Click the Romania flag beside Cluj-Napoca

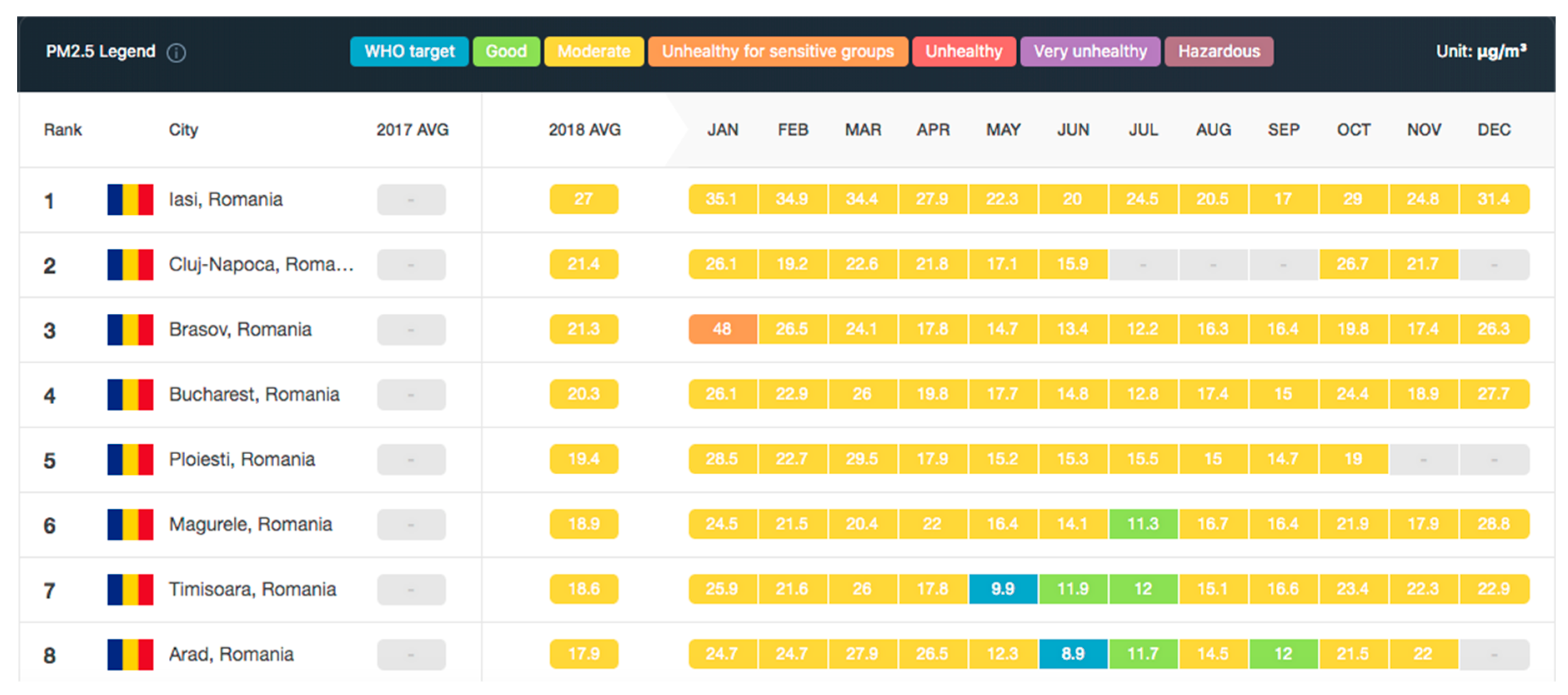coord(130,264)
